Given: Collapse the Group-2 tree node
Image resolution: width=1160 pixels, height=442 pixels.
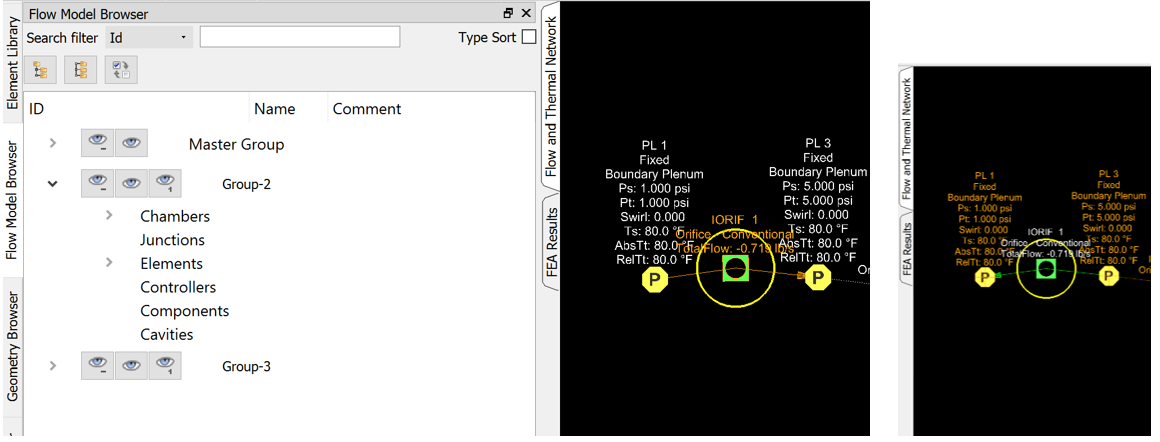Looking at the screenshot, I should tap(53, 184).
